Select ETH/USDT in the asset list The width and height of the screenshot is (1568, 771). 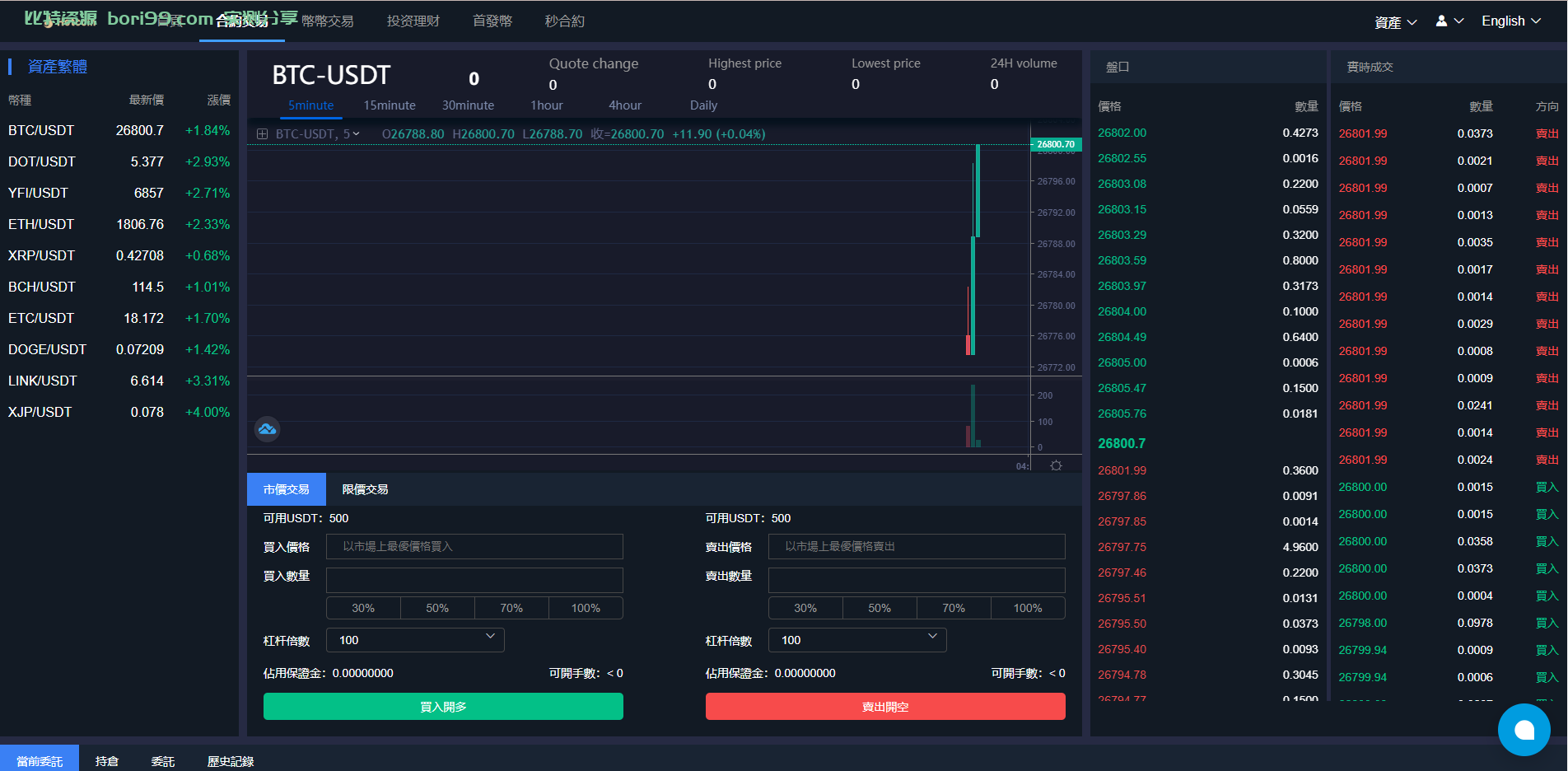point(119,224)
